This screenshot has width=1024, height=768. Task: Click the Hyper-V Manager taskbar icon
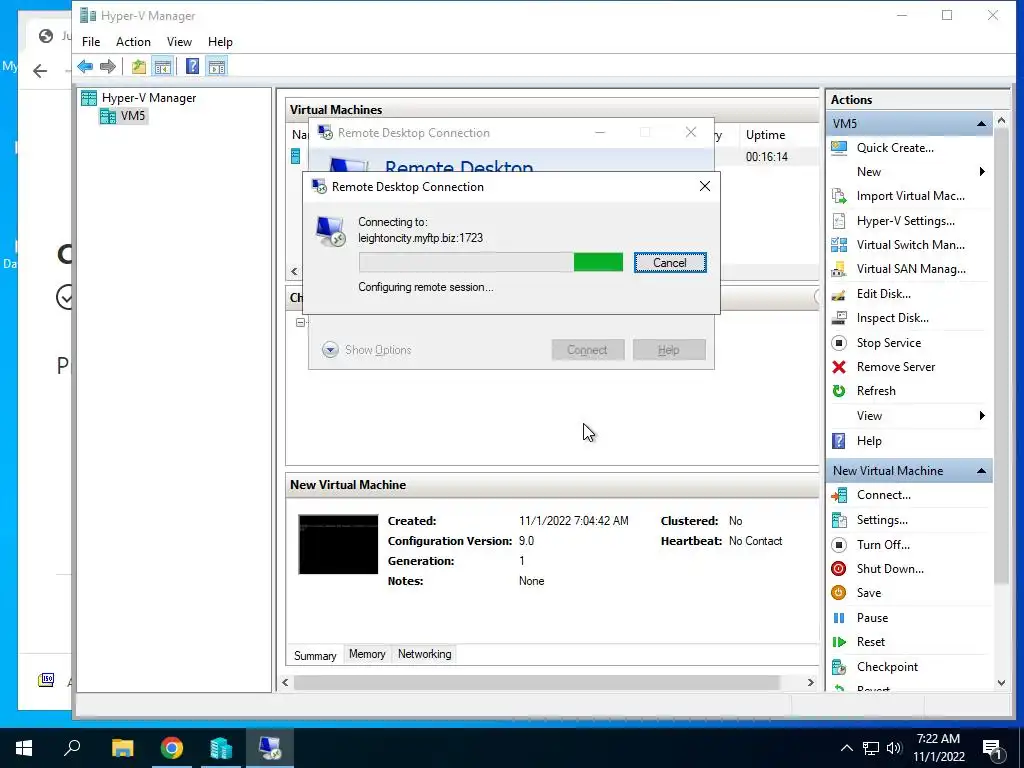tap(221, 748)
